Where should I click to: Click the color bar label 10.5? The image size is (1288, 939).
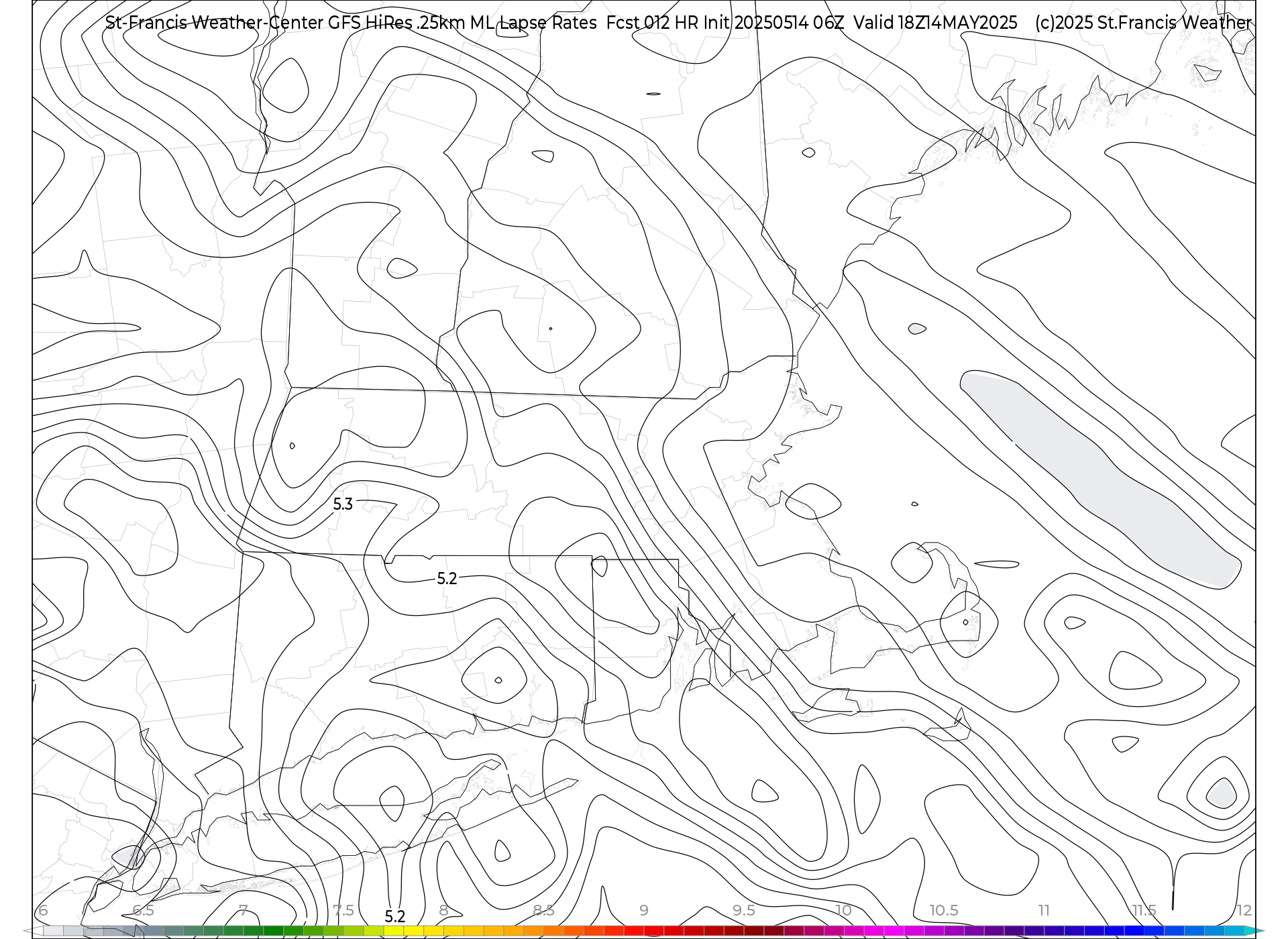(x=944, y=910)
